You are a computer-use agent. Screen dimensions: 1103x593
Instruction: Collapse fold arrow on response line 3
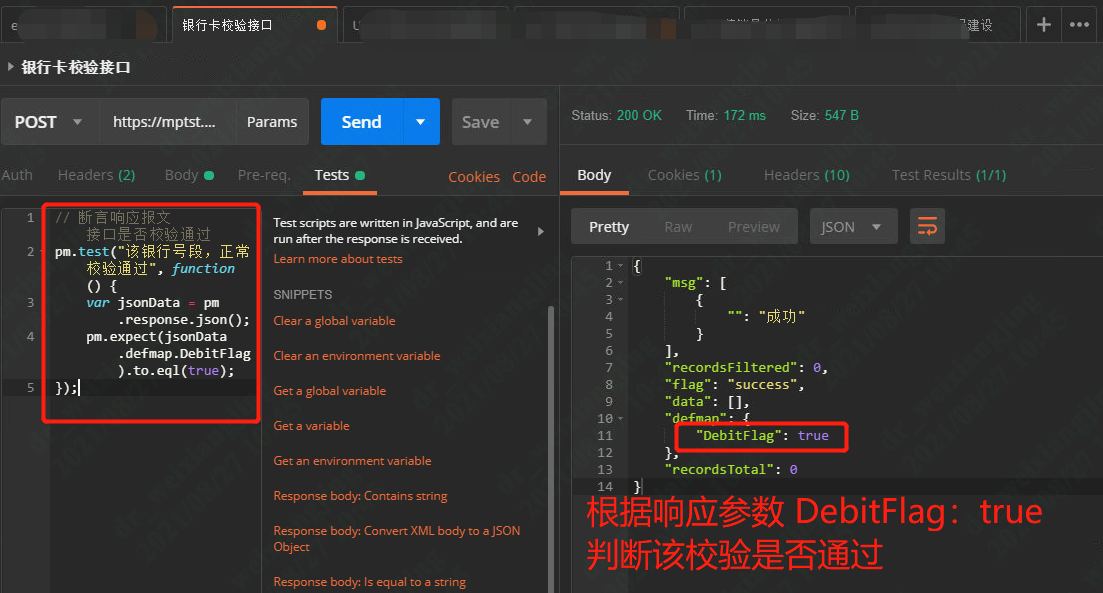tap(620, 300)
